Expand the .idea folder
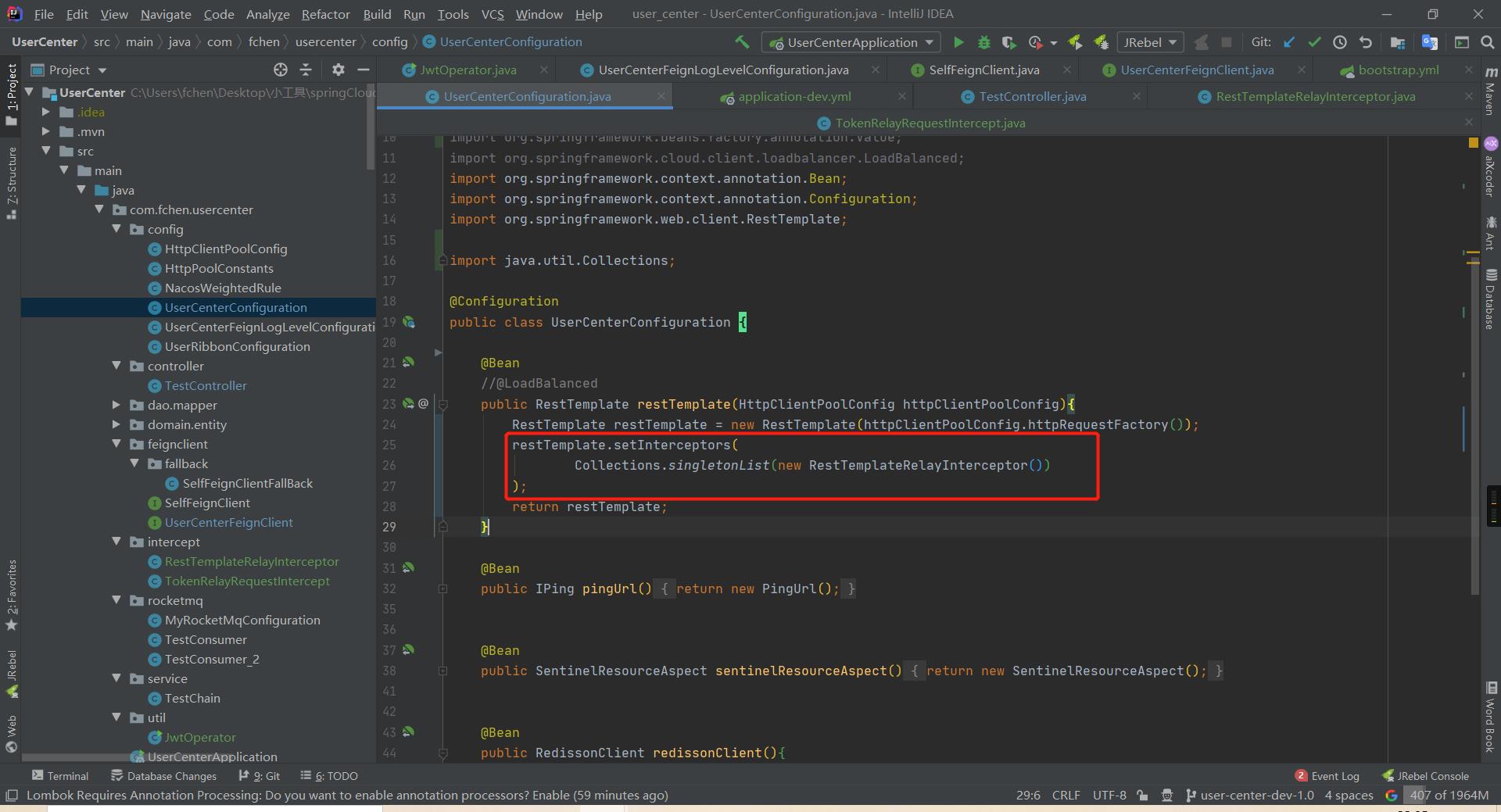 46,112
